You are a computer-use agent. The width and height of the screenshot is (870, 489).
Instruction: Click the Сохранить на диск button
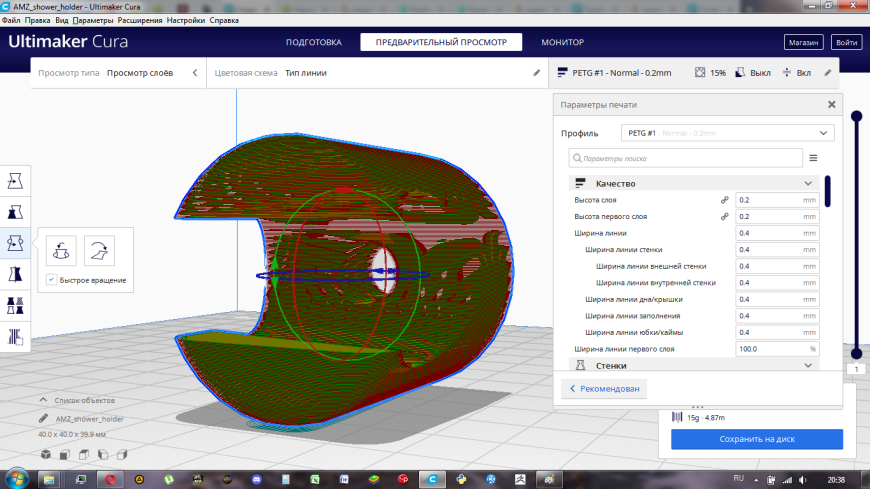pyautogui.click(x=757, y=439)
